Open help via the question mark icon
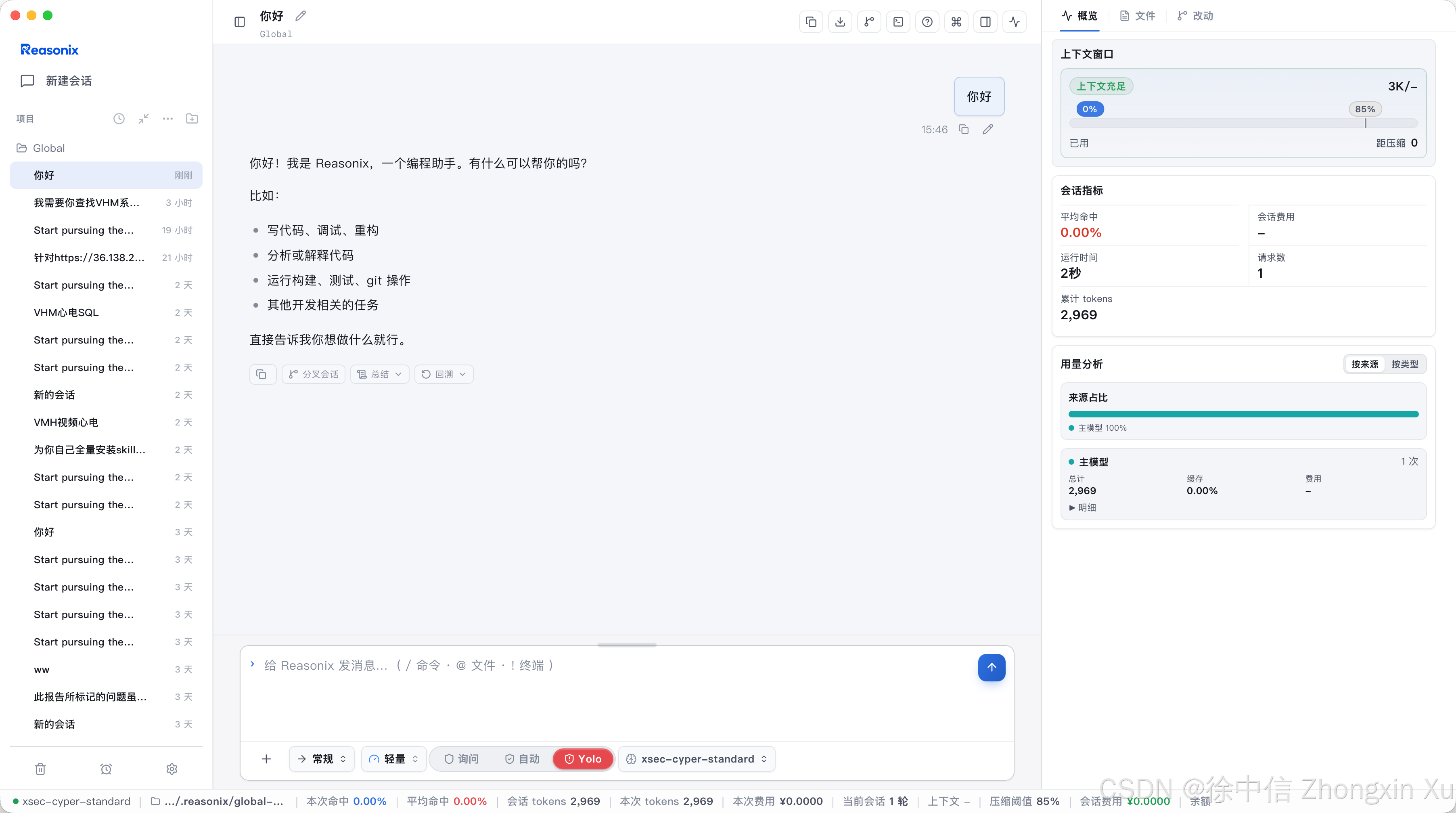 pos(927,21)
